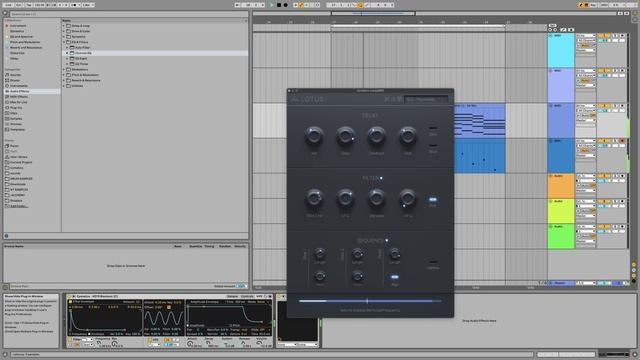The image size is (640, 360).
Task: Toggle the lit switch in Lotus Filter section
Action: tap(433, 200)
